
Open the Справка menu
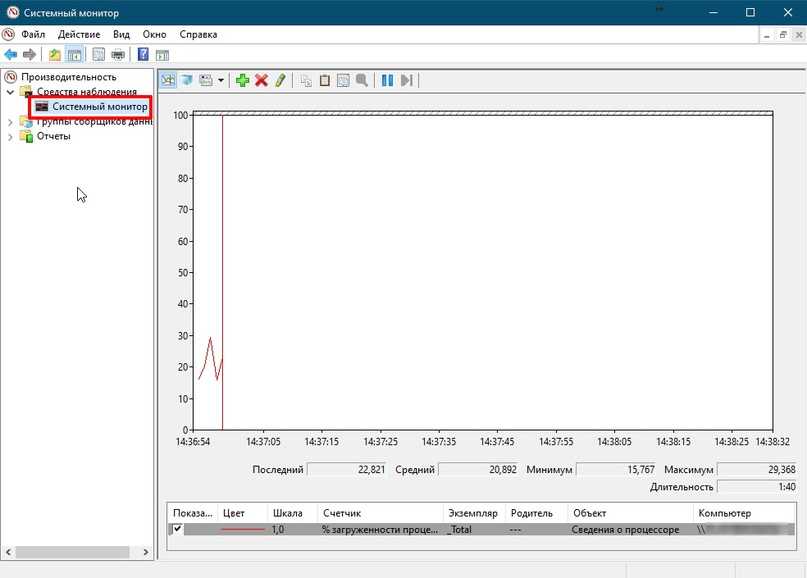(198, 34)
